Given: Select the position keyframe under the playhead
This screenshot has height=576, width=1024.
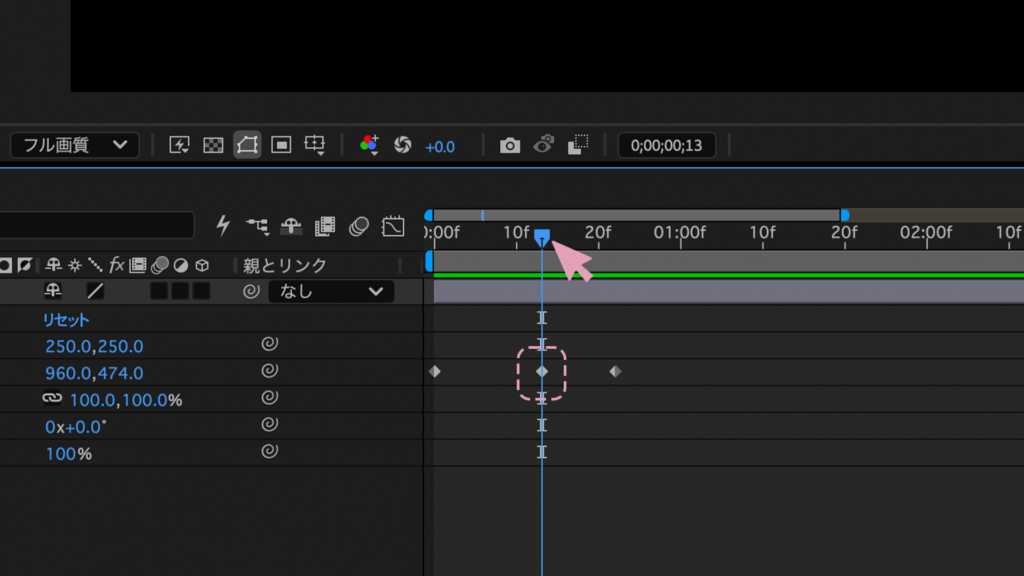Looking at the screenshot, I should [542, 372].
